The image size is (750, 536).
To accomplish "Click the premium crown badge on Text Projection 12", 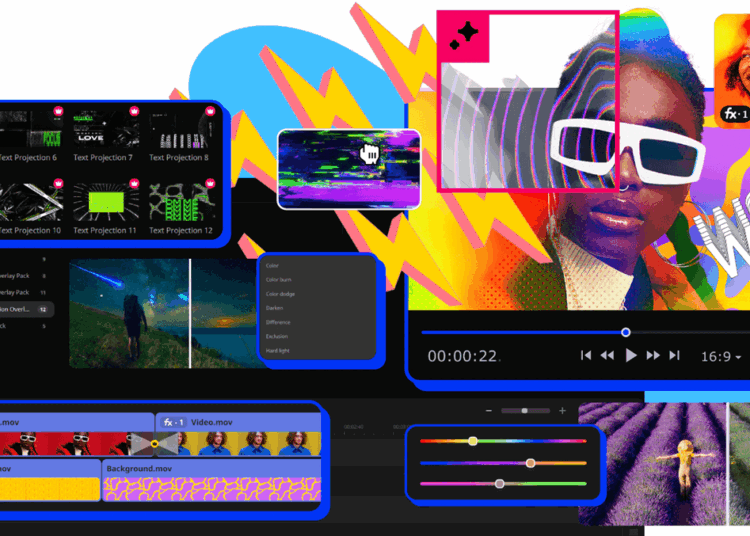I will click(x=210, y=183).
